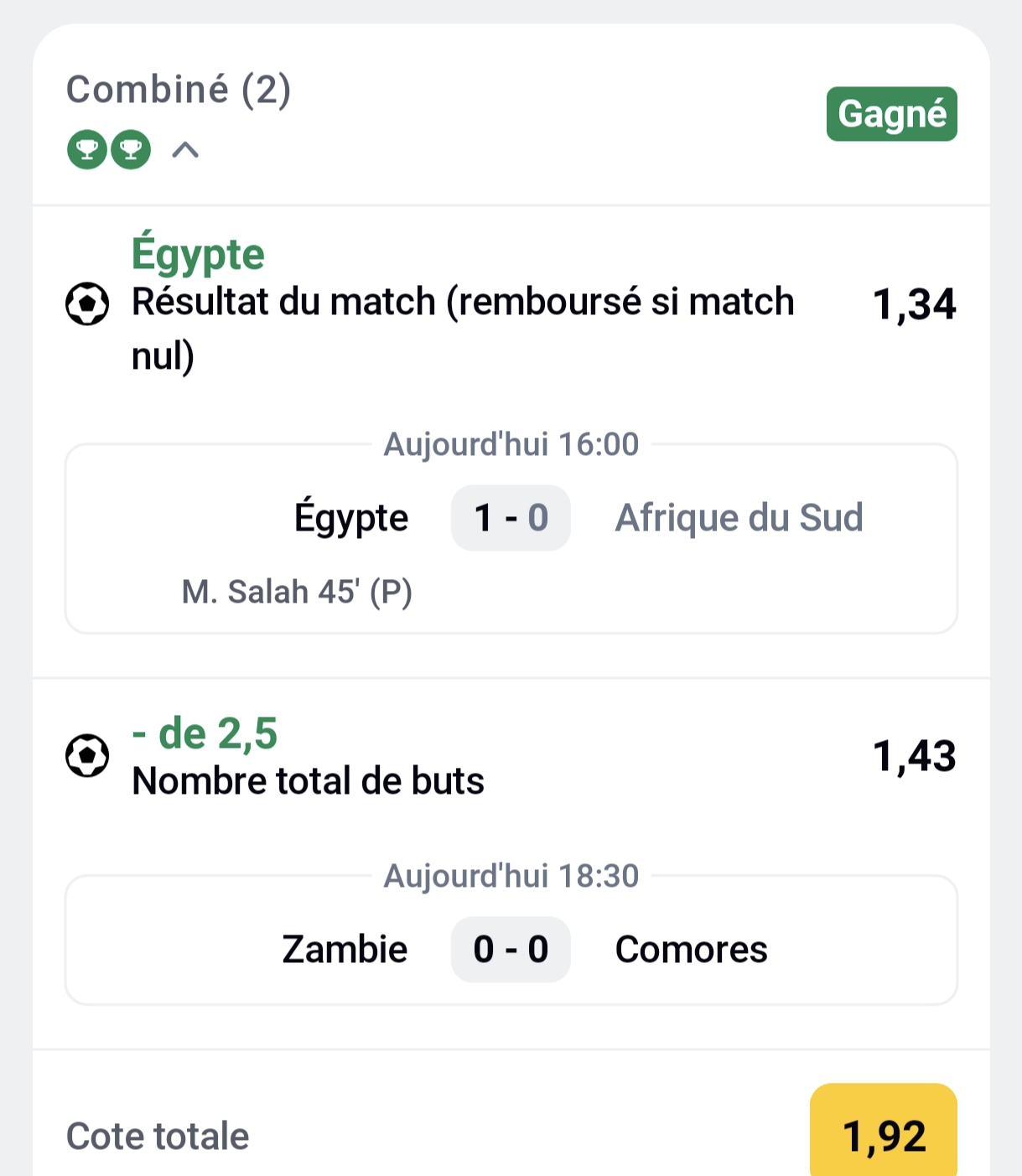Select the - de 2,5 bet label
1022x1176 pixels.
click(205, 733)
